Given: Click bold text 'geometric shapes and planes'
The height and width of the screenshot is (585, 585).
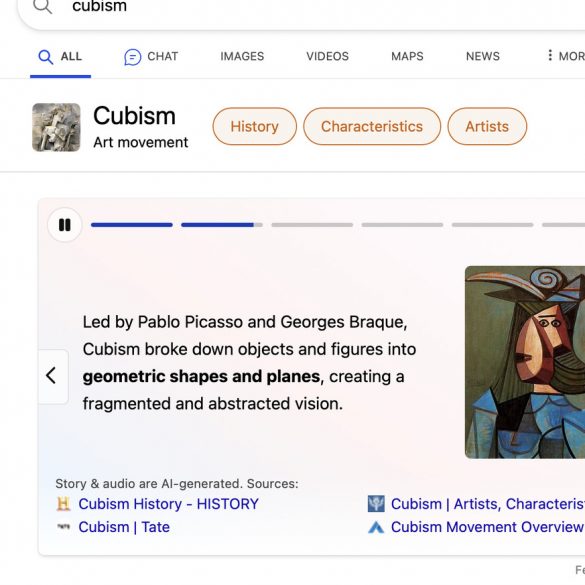Looking at the screenshot, I should point(201,376).
